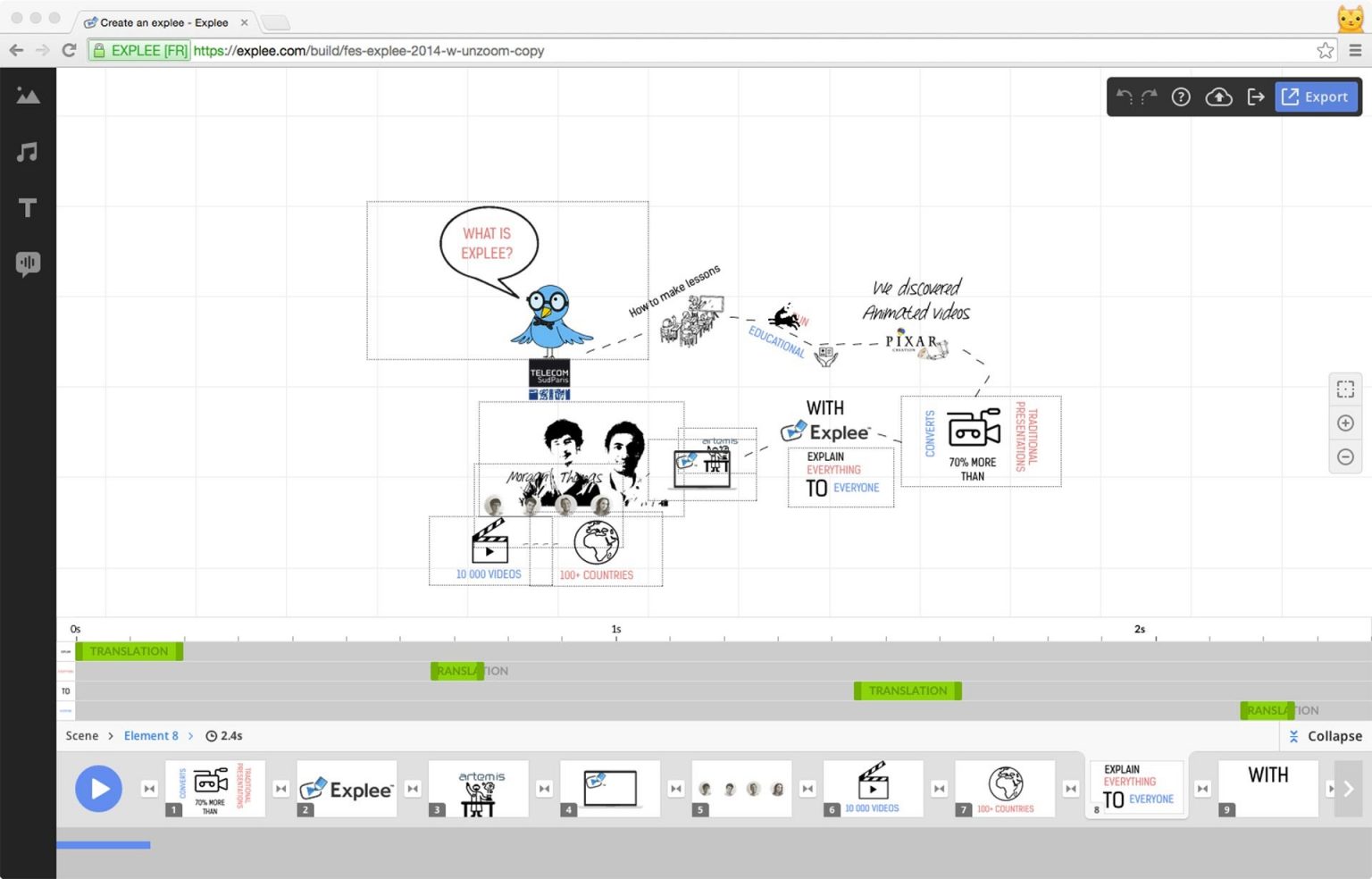Click the Export button

(1315, 96)
